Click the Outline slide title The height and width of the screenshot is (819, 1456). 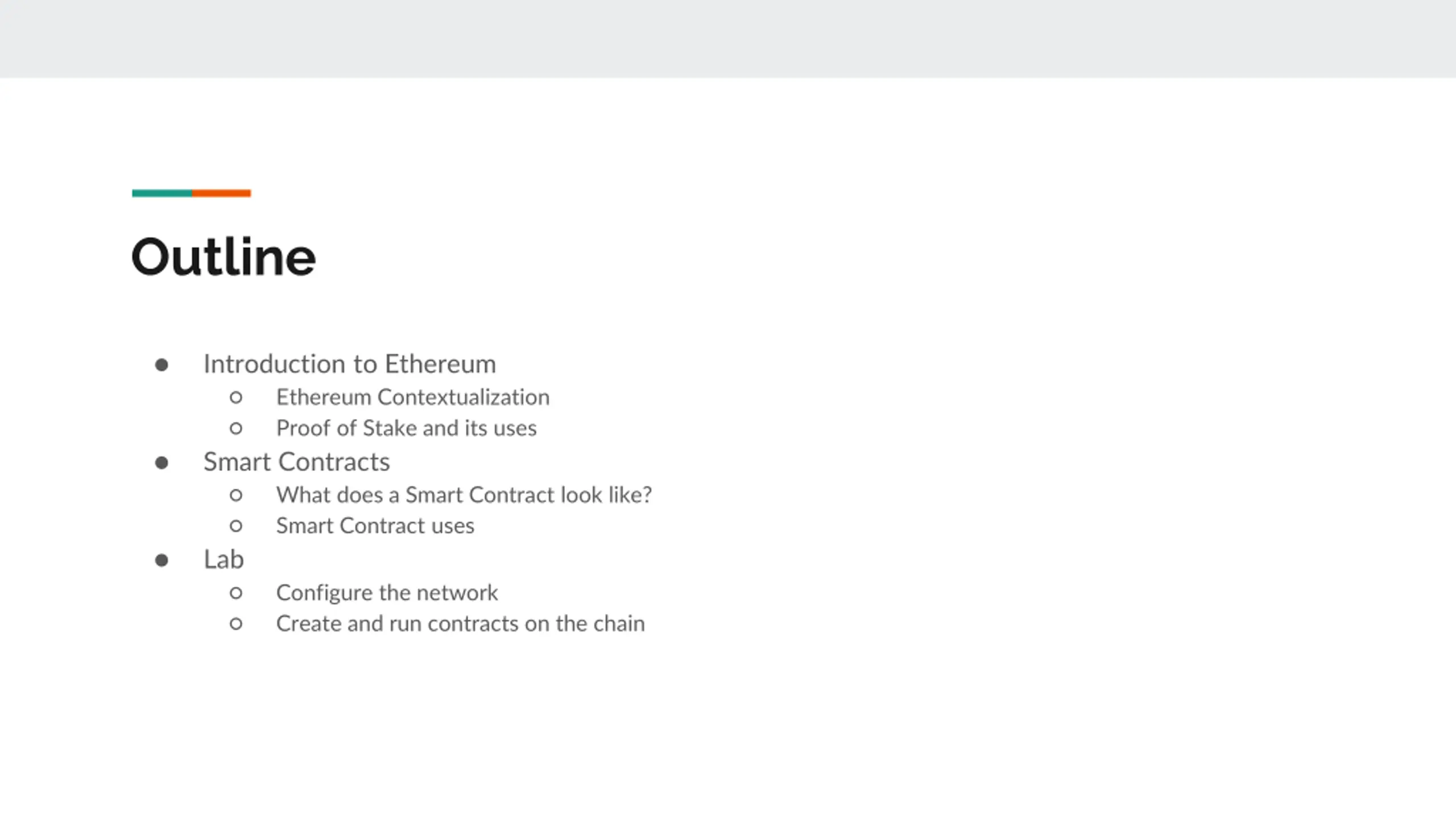click(x=224, y=257)
